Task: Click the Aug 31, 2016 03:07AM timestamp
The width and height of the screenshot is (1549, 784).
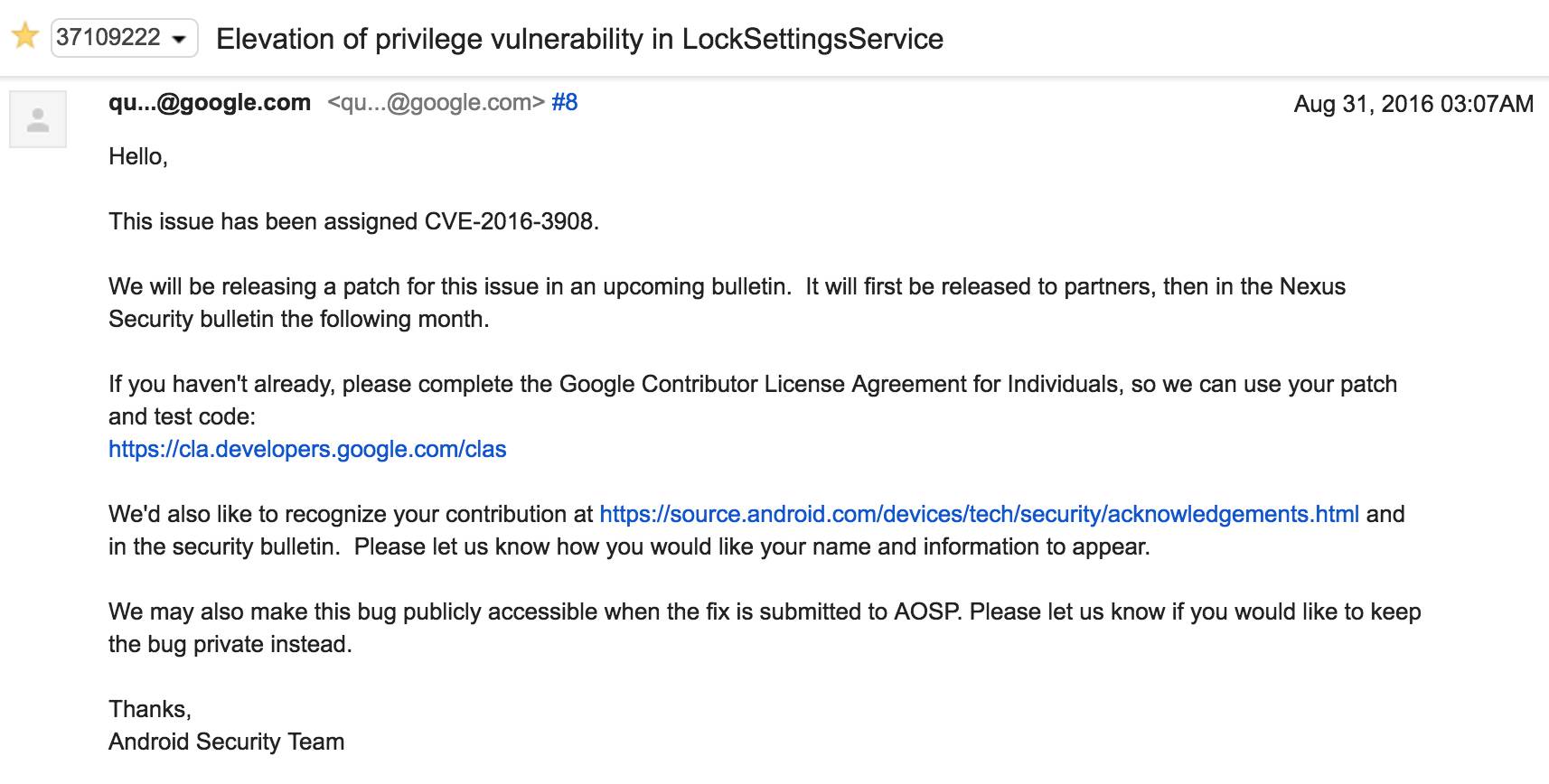Action: click(x=1413, y=104)
